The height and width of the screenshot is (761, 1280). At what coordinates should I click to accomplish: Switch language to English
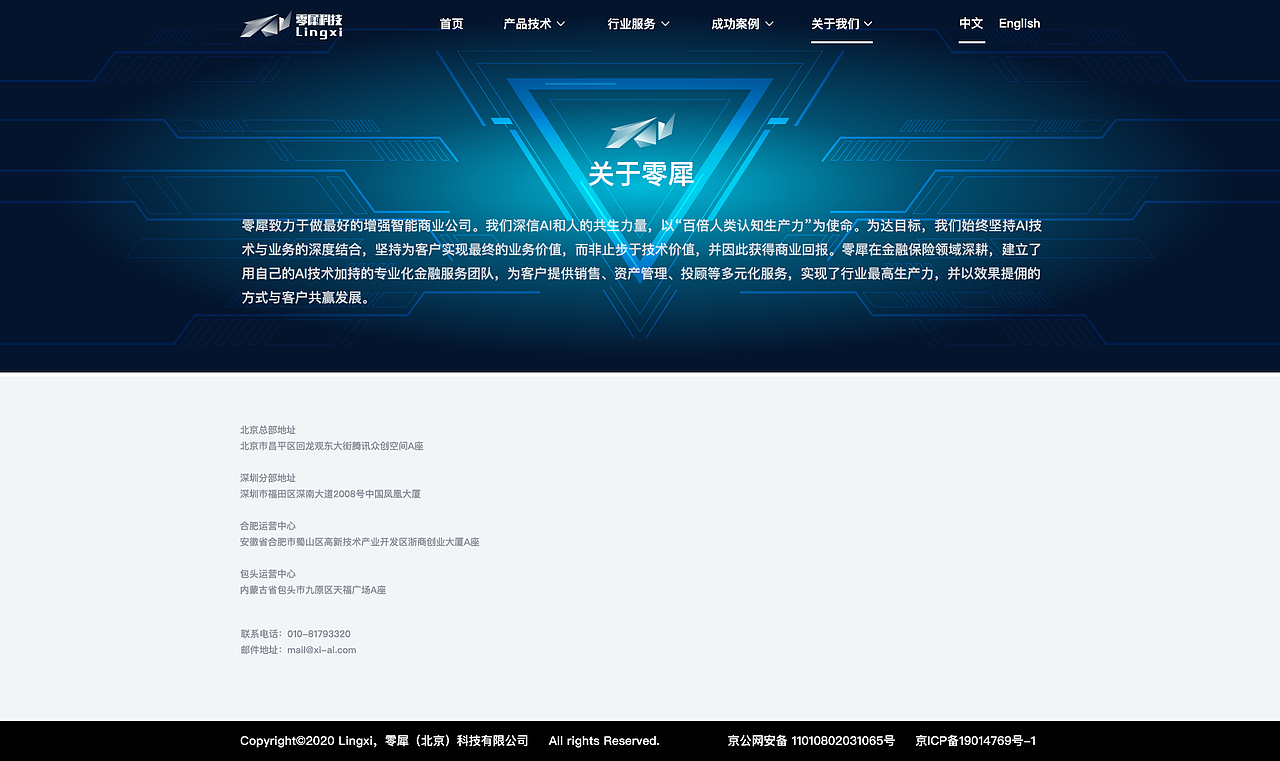coord(1019,23)
